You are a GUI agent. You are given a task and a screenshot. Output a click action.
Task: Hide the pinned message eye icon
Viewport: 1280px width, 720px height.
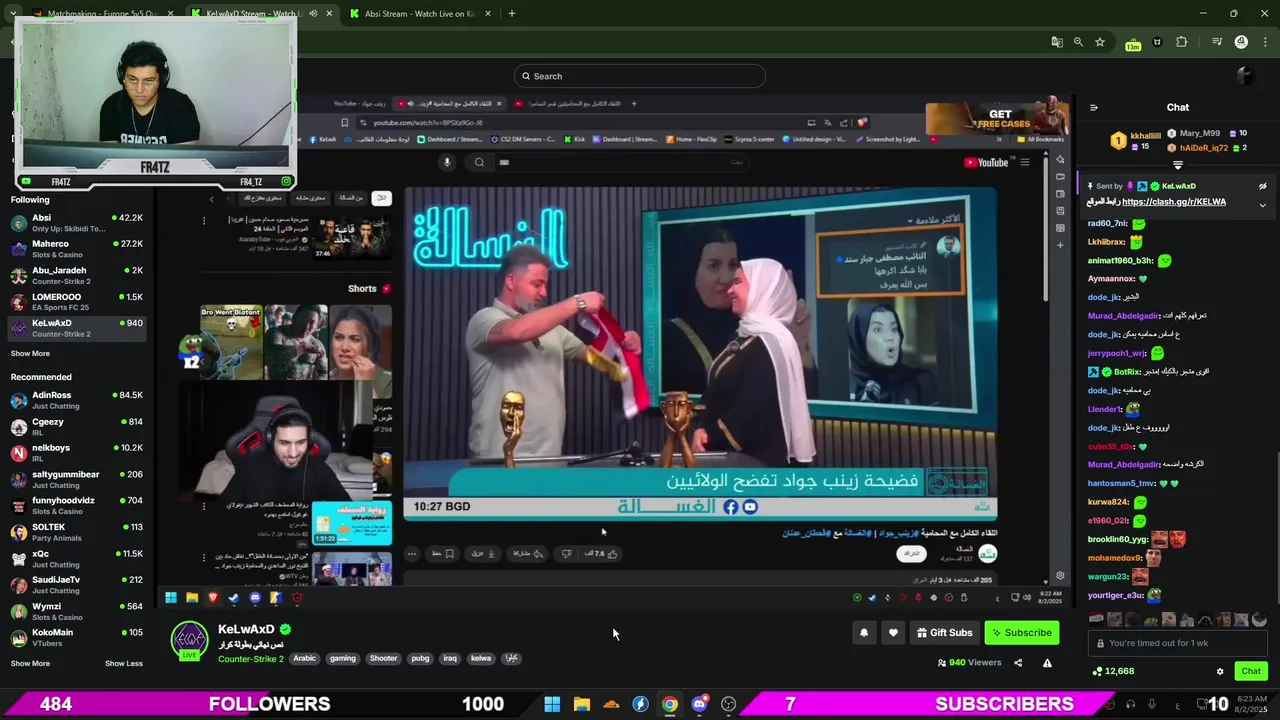click(x=1262, y=186)
